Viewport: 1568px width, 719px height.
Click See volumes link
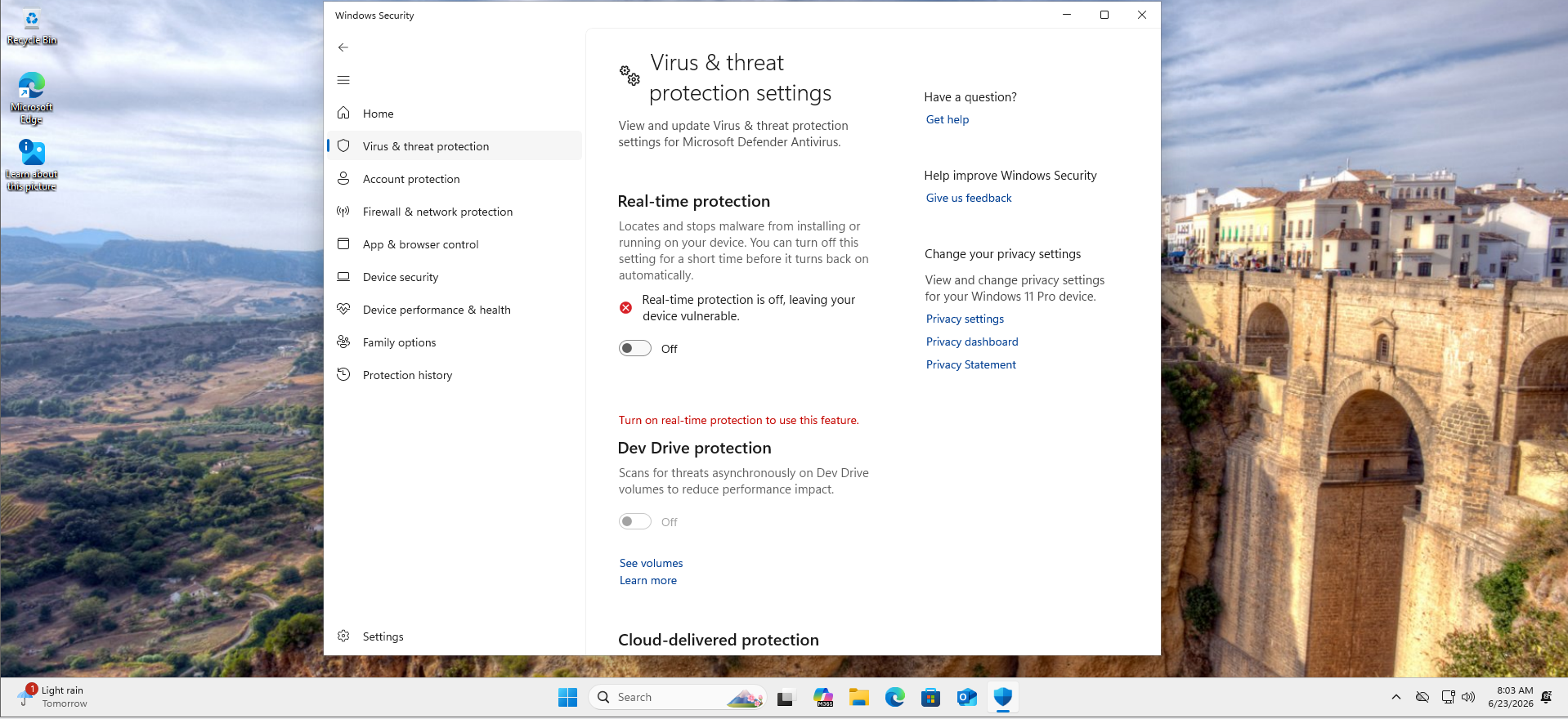pyautogui.click(x=651, y=563)
